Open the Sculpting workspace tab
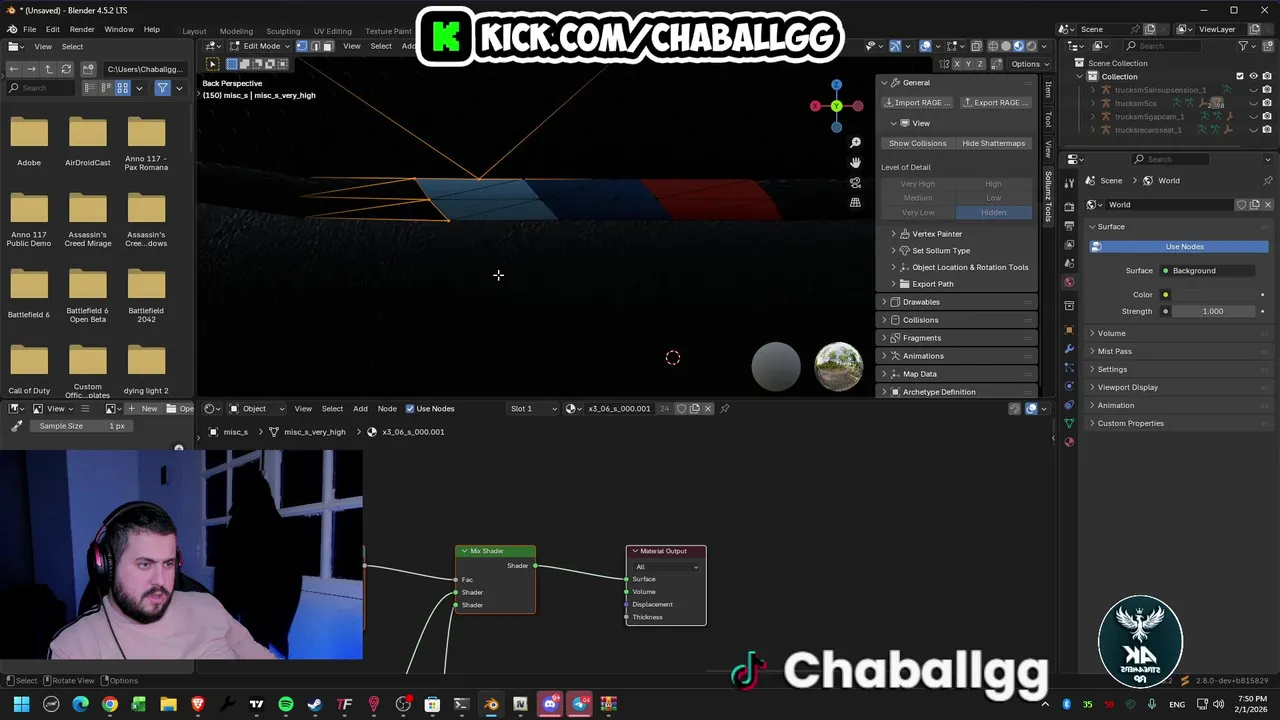The height and width of the screenshot is (720, 1280). [283, 31]
